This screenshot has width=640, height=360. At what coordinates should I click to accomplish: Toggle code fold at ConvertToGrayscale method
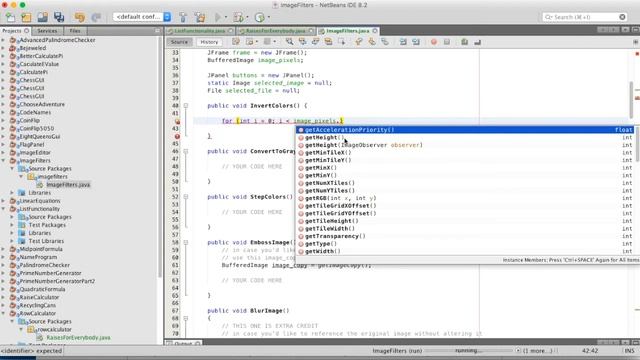(x=186, y=151)
